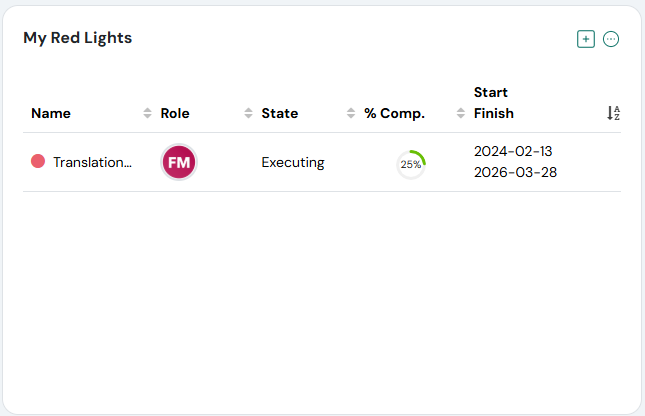645x416 pixels.
Task: Toggle sort arrows next to % Comp. column
Action: coord(461,113)
